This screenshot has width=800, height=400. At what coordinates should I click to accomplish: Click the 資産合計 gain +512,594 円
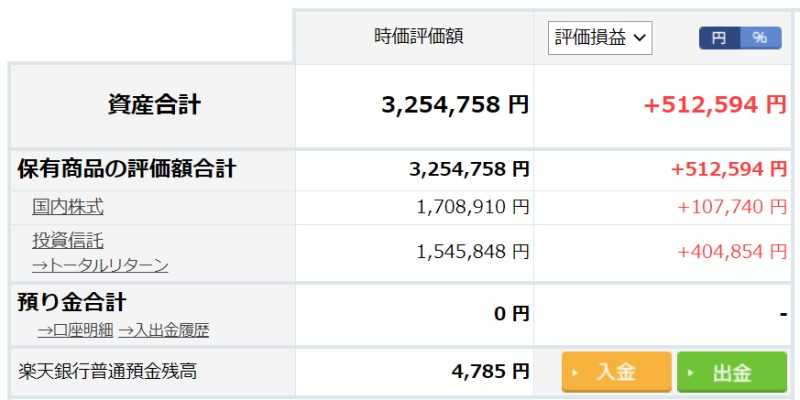(x=715, y=105)
